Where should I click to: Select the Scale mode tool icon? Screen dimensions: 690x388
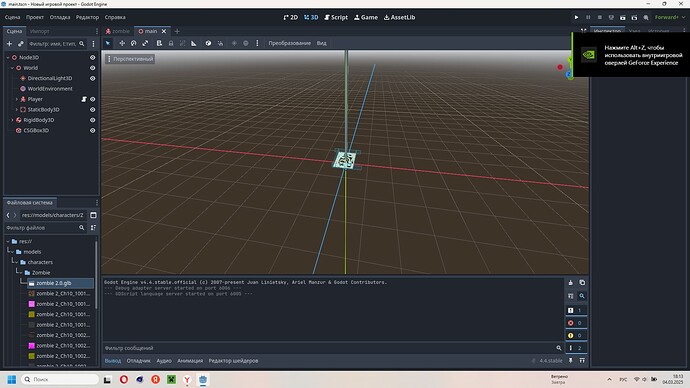145,43
